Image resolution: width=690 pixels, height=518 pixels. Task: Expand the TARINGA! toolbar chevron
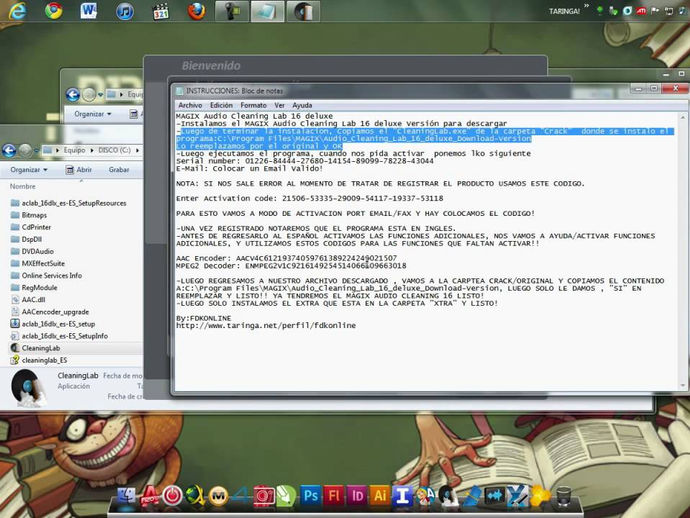587,6
